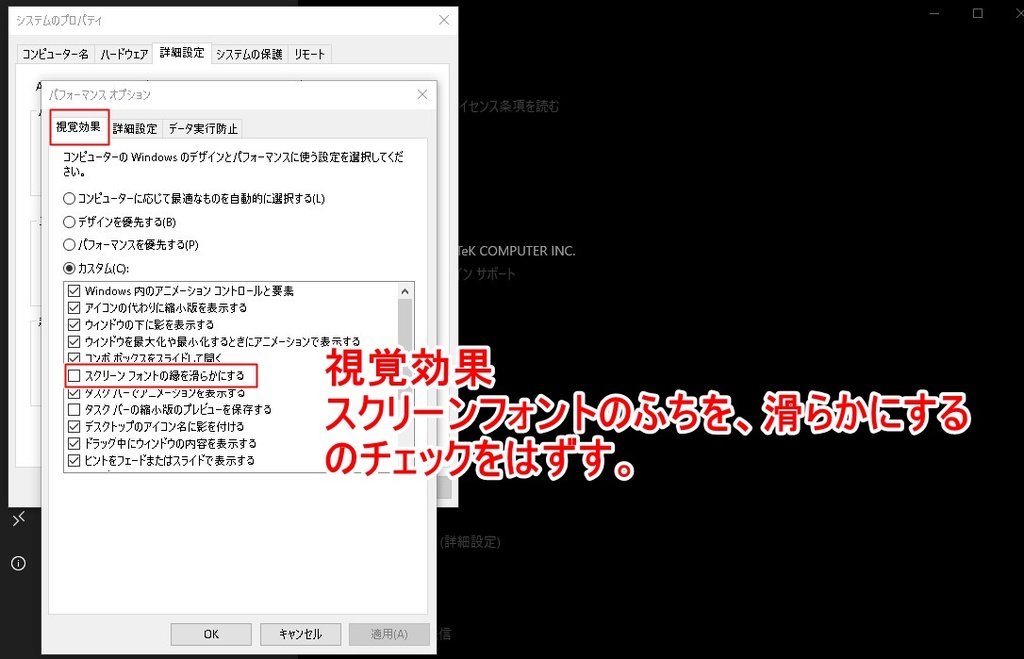Check タスク バーの縮小版のプレビューを保存する box
1024x659 pixels.
tap(73, 409)
